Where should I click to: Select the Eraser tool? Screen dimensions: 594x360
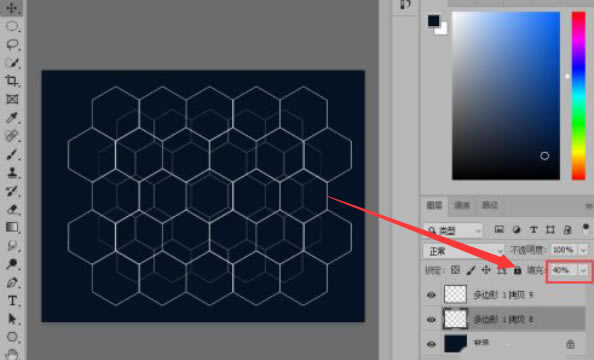tap(12, 209)
